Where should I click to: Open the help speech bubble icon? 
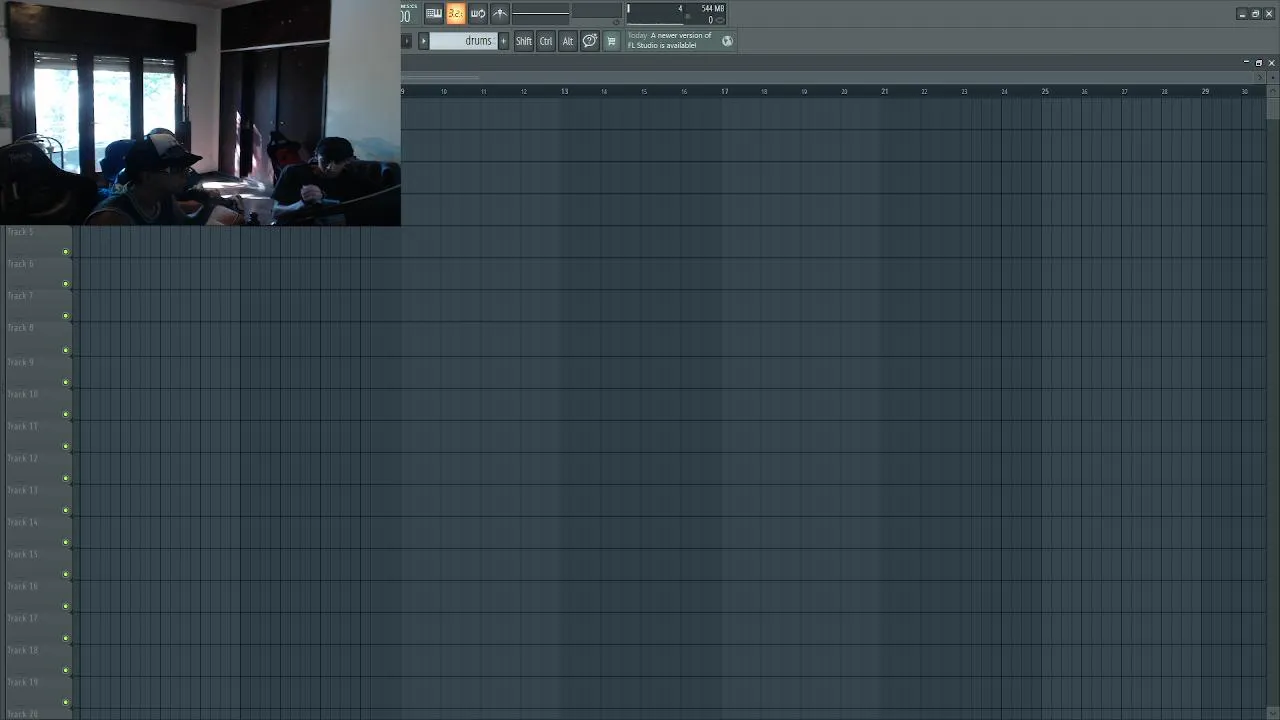pyautogui.click(x=590, y=41)
